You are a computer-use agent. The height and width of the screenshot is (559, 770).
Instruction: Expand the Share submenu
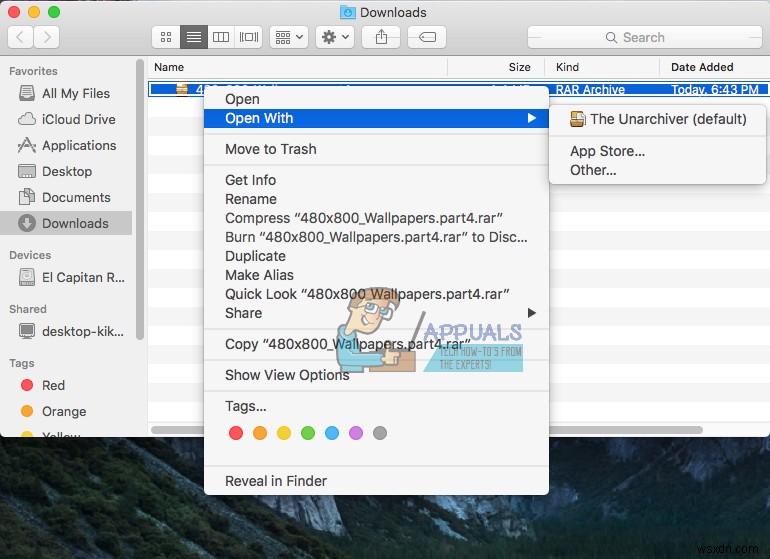pyautogui.click(x=376, y=313)
